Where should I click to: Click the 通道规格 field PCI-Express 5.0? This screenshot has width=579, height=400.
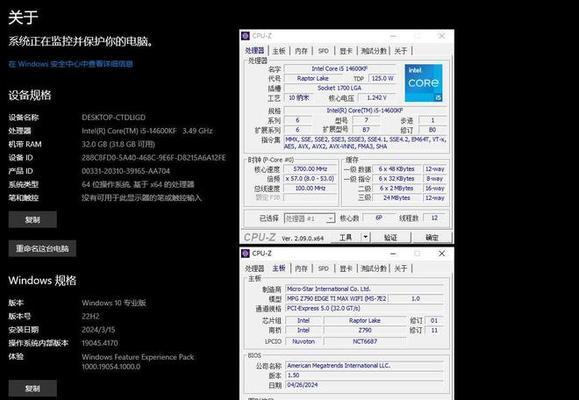365,308
